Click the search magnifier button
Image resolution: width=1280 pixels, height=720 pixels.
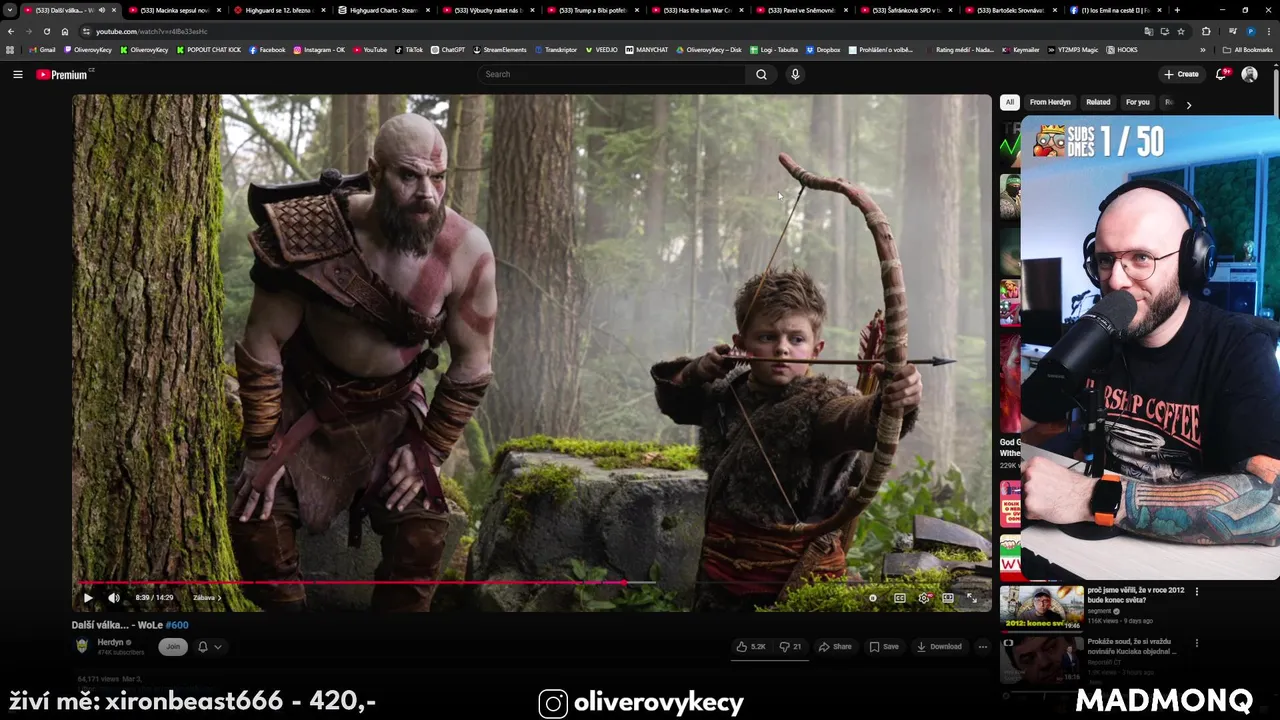tap(761, 74)
